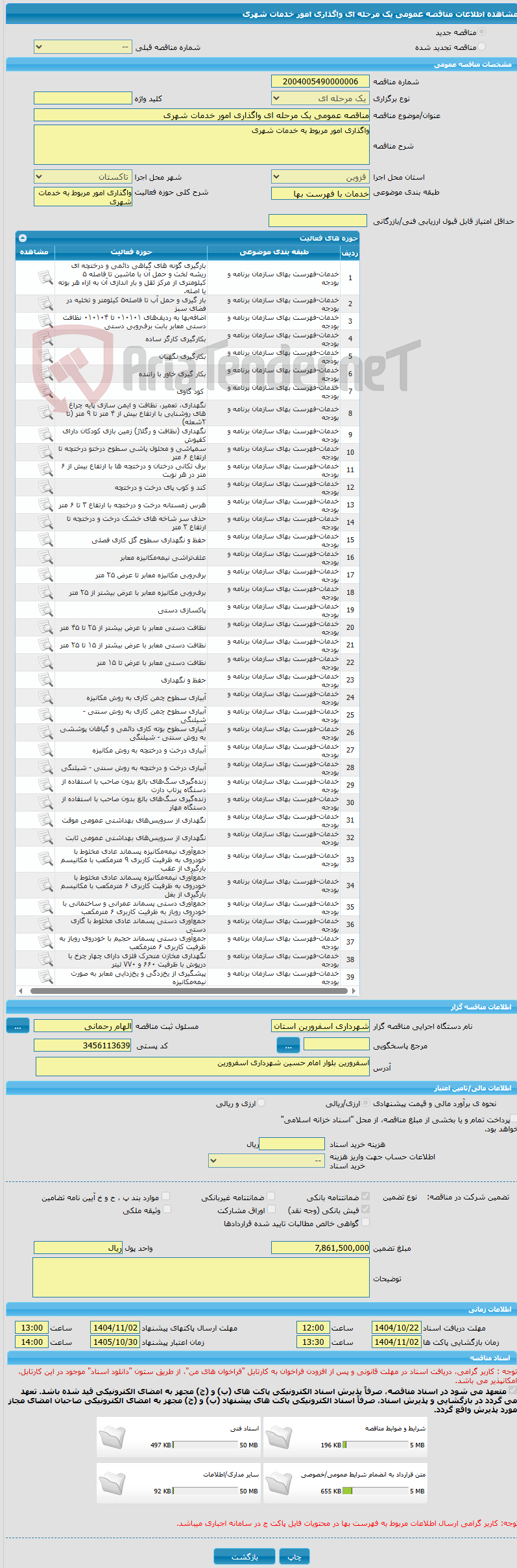Open view icon for activity row 12
517x1568 pixels.
click(x=45, y=487)
